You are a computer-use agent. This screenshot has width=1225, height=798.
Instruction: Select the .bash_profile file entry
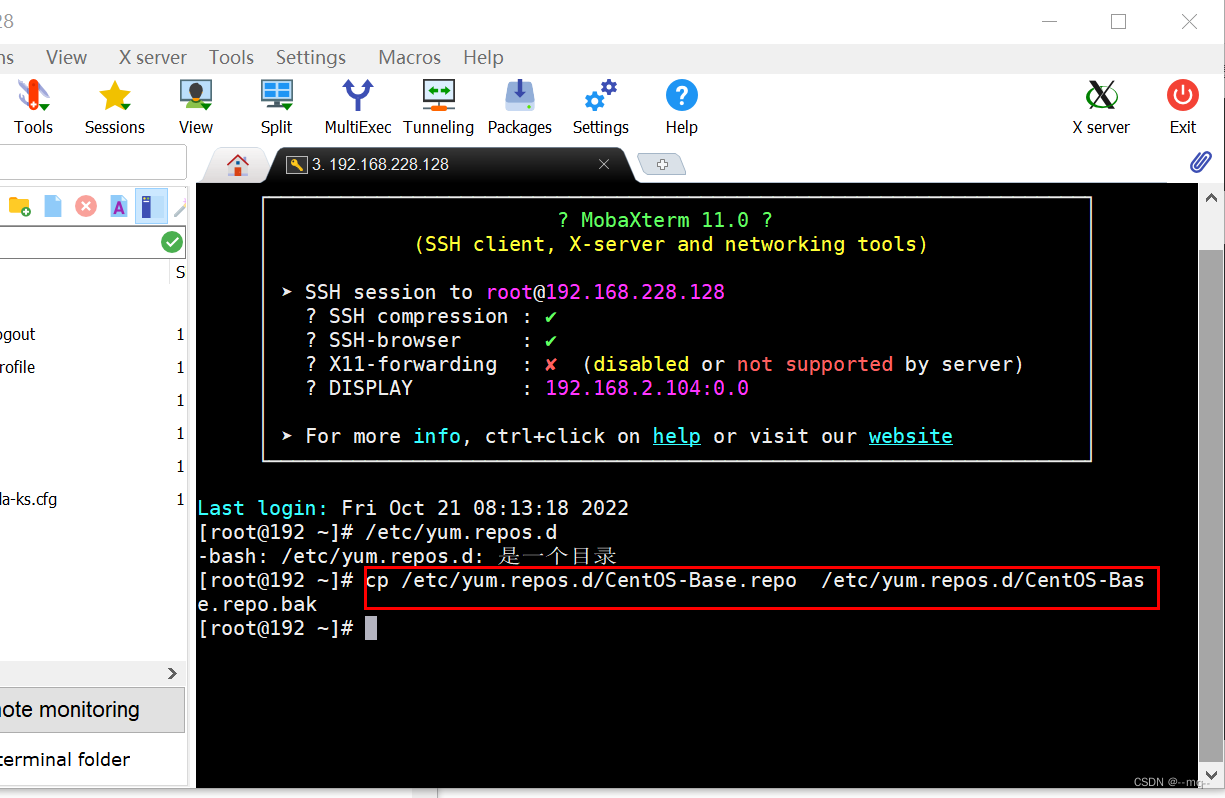pyautogui.click(x=92, y=367)
